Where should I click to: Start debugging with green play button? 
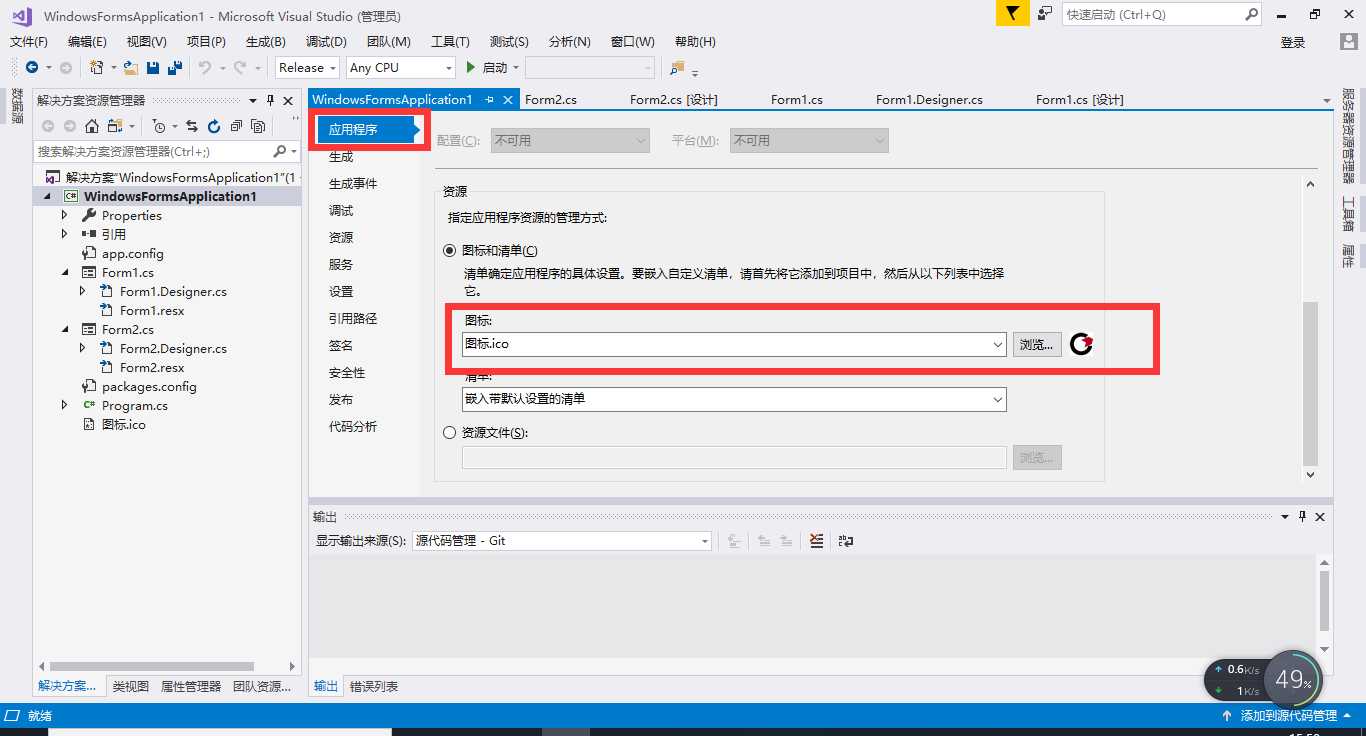472,67
